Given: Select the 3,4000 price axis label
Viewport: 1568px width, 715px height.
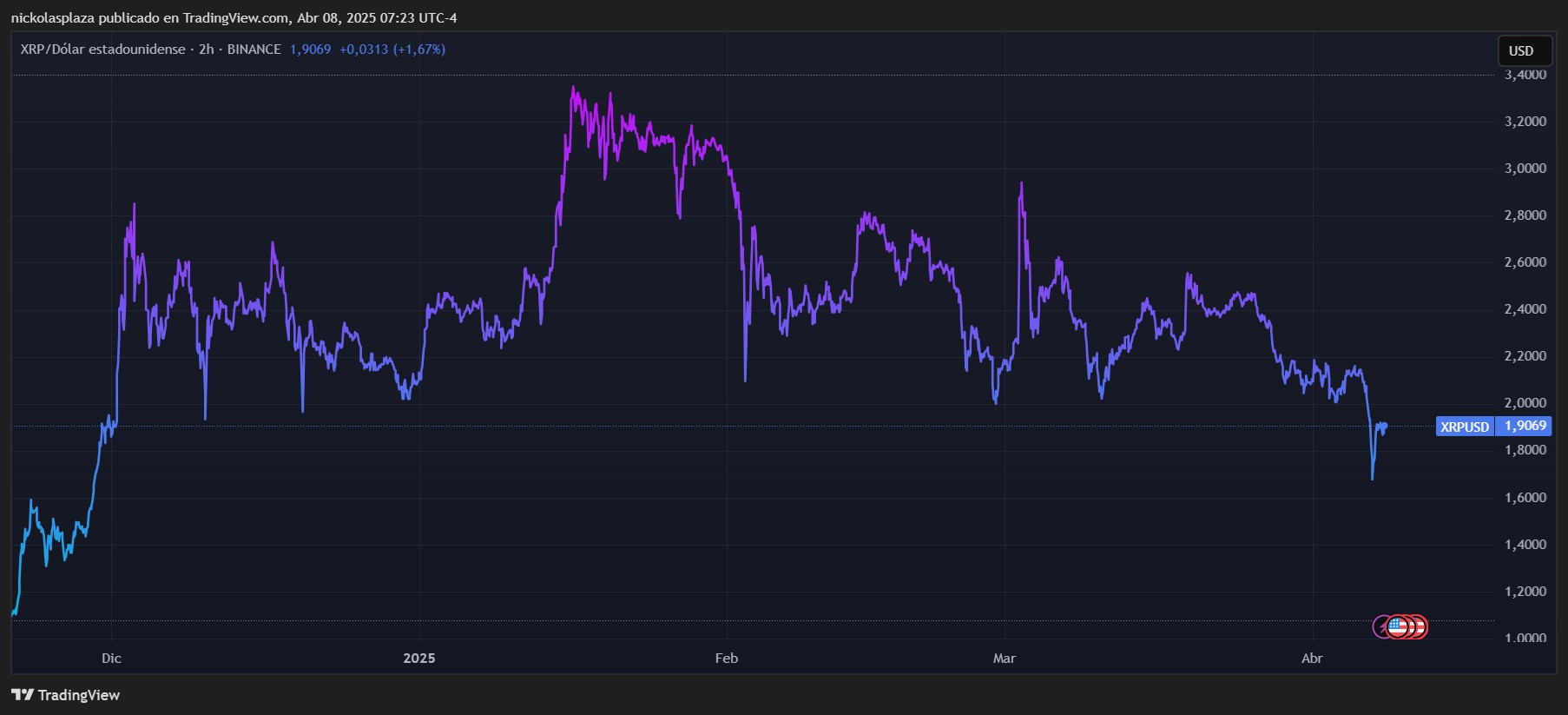Looking at the screenshot, I should tap(1525, 75).
